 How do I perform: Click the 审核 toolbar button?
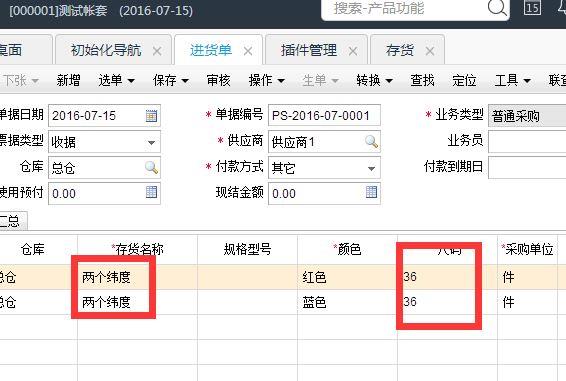tap(218, 80)
